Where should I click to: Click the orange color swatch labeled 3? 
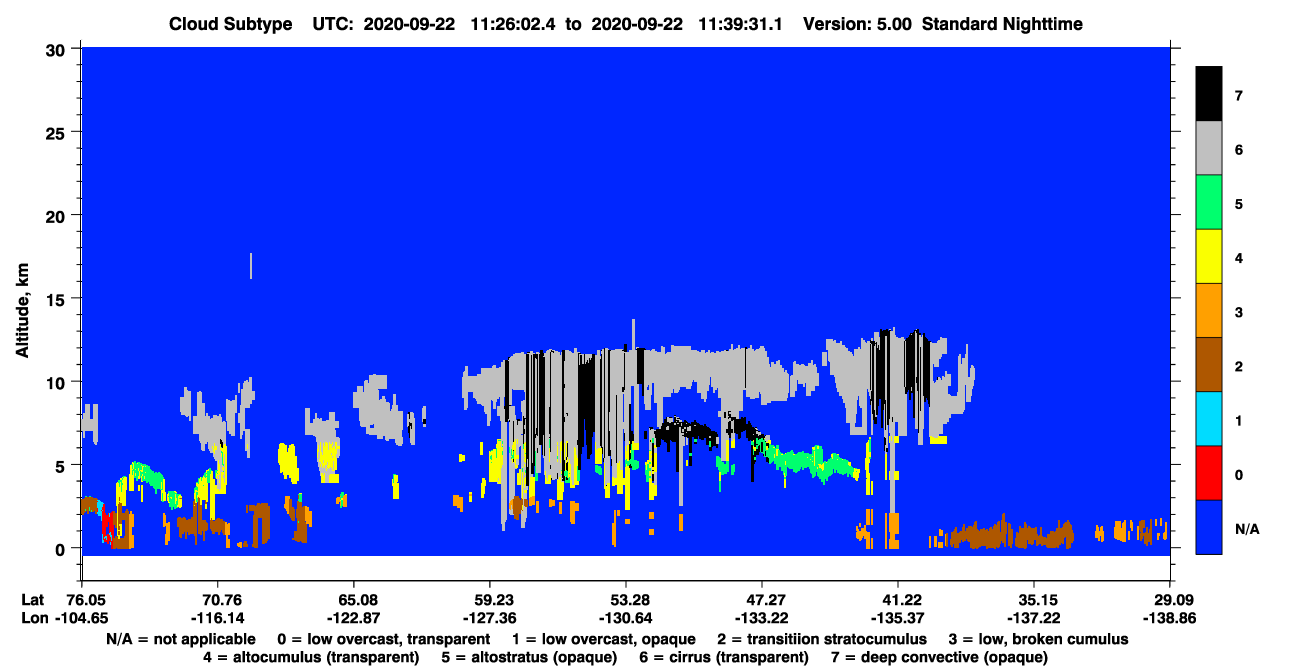click(x=1209, y=310)
